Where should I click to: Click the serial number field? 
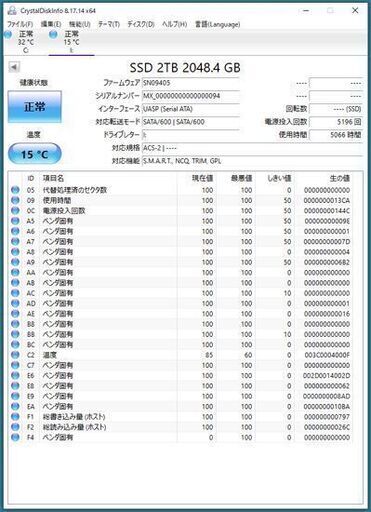click(x=191, y=96)
